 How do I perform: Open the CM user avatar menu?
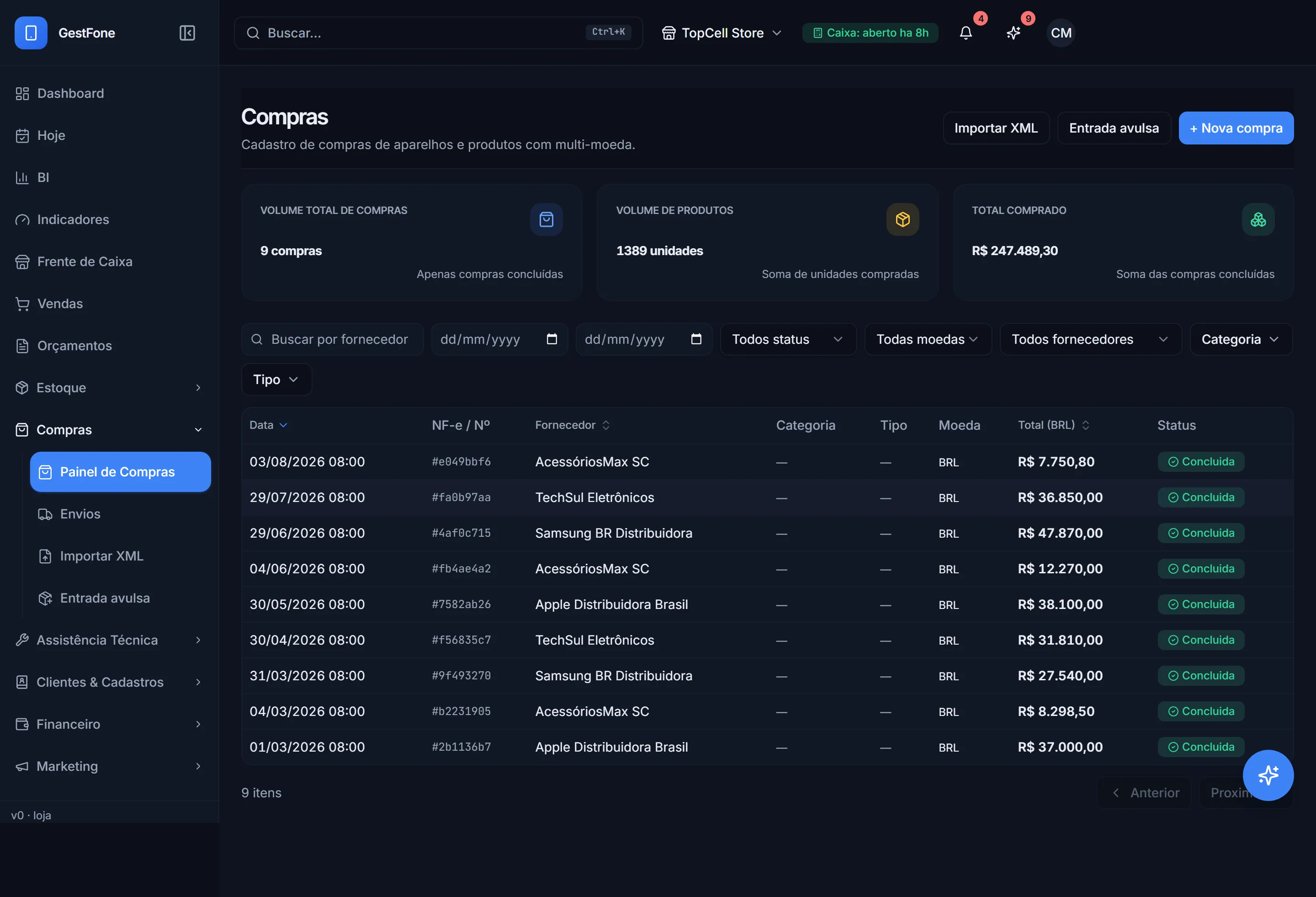1061,33
